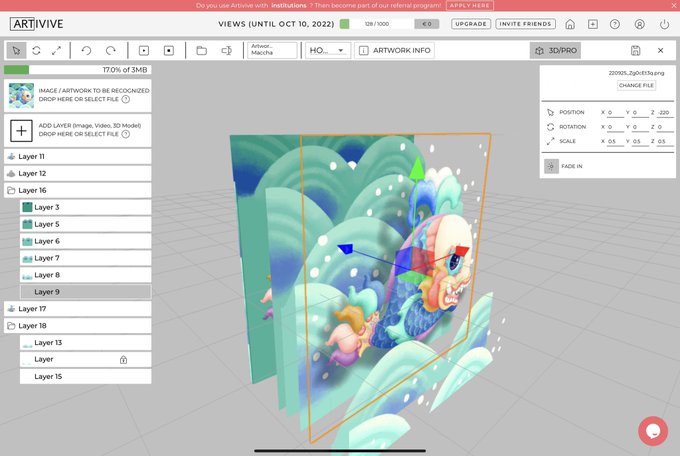Open Artwork Info
680x456 pixels.
coord(394,50)
